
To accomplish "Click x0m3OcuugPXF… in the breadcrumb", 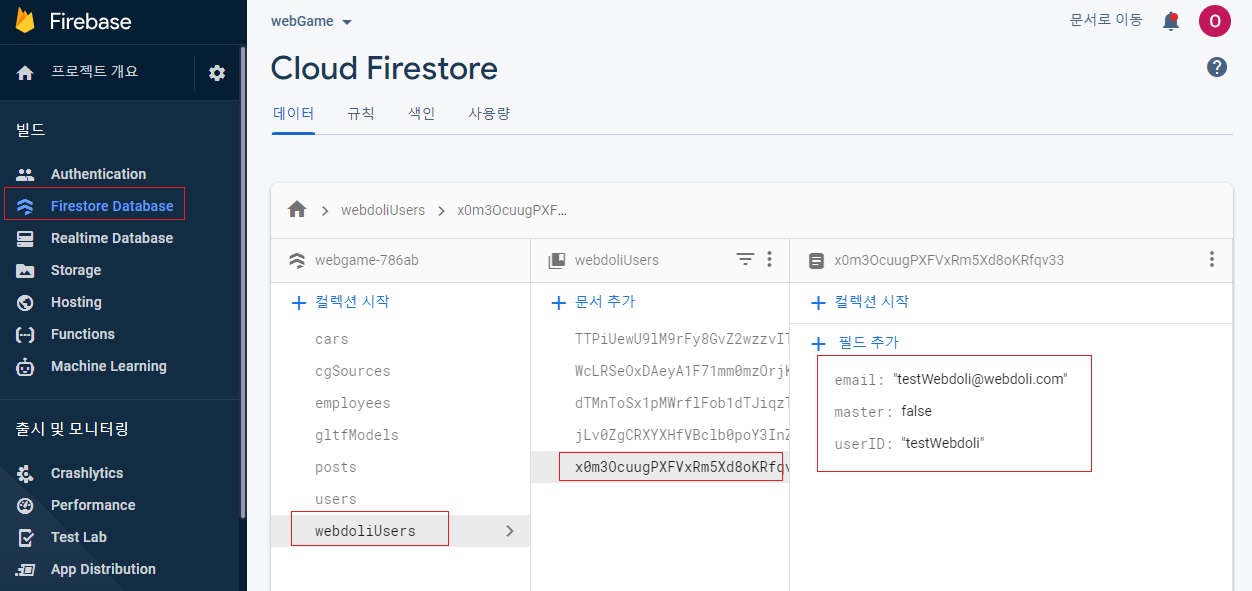I will click(x=512, y=210).
